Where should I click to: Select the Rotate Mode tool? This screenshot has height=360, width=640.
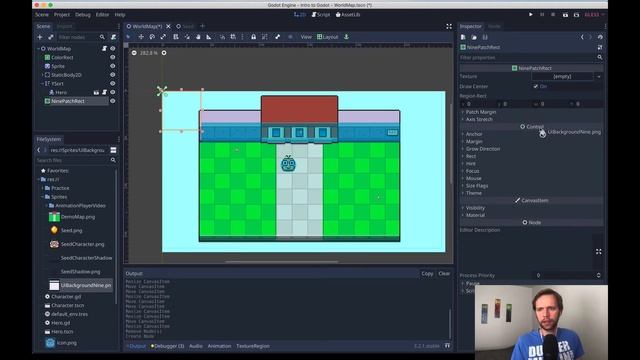[152, 37]
